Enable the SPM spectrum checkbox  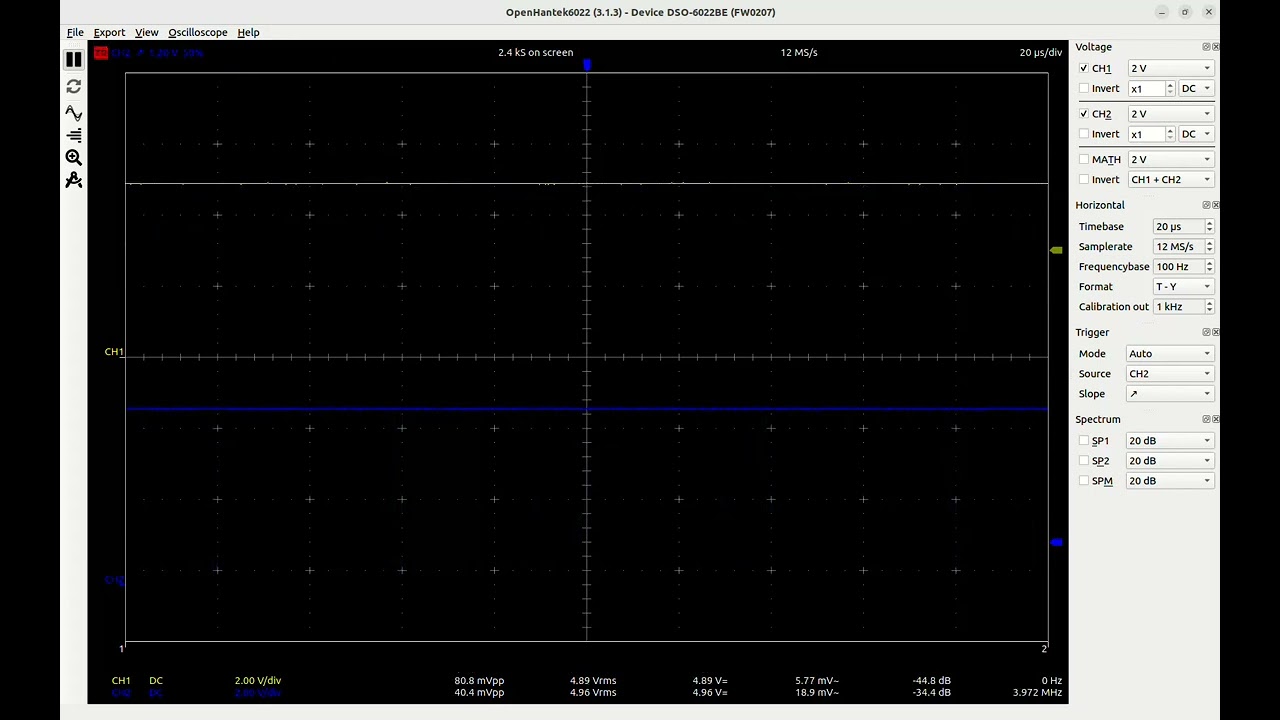[1084, 481]
